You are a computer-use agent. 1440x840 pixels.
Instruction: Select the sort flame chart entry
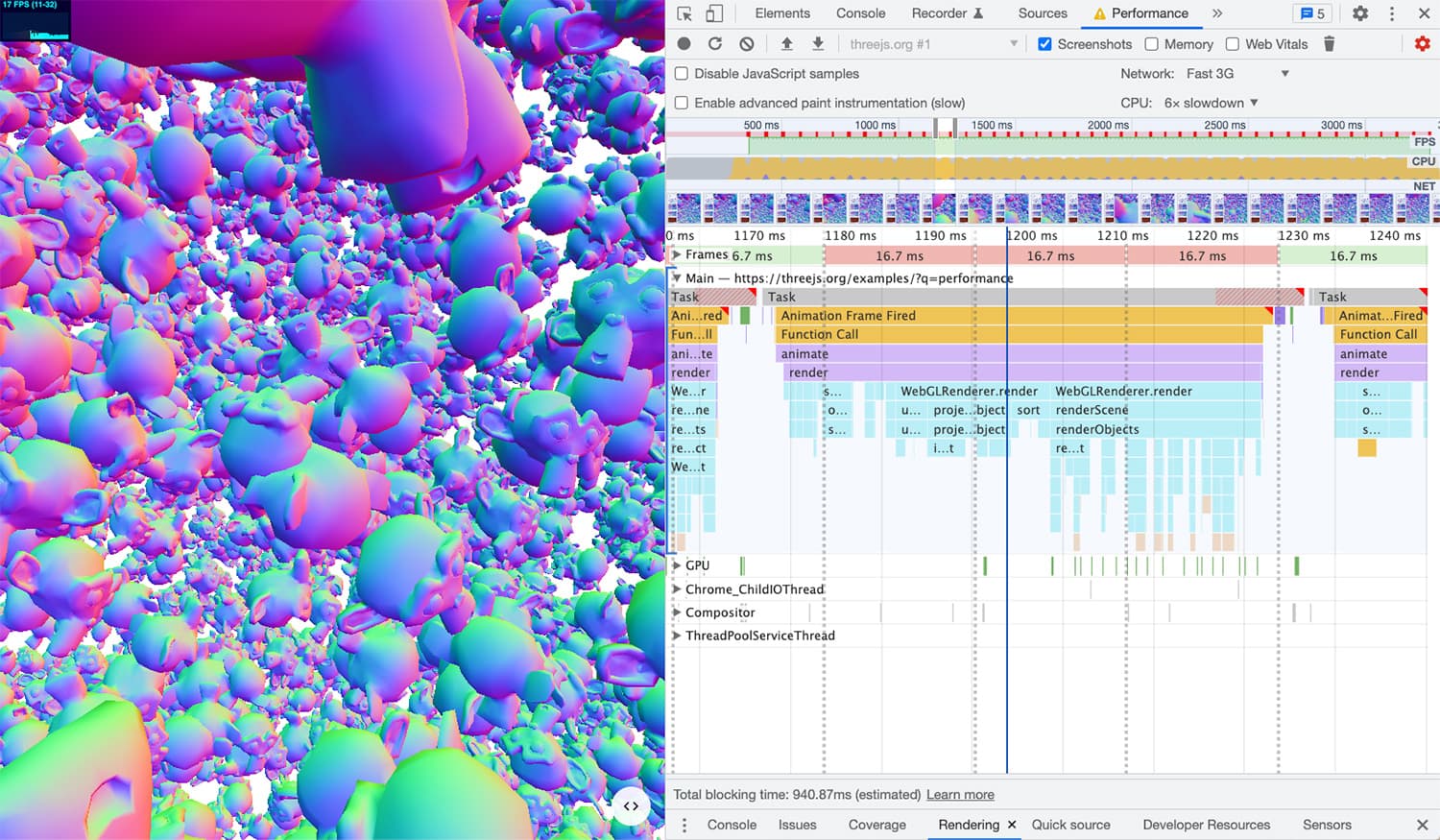click(x=1028, y=410)
